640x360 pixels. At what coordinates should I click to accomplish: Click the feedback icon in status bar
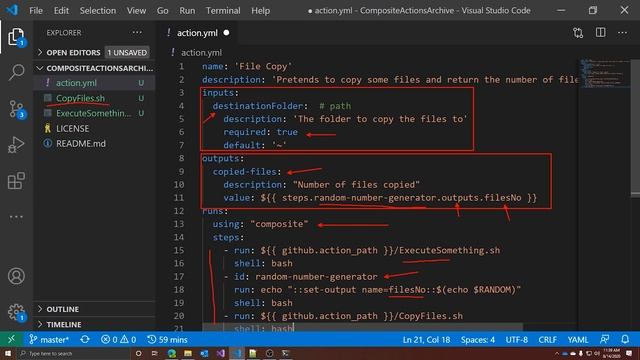tap(604, 339)
